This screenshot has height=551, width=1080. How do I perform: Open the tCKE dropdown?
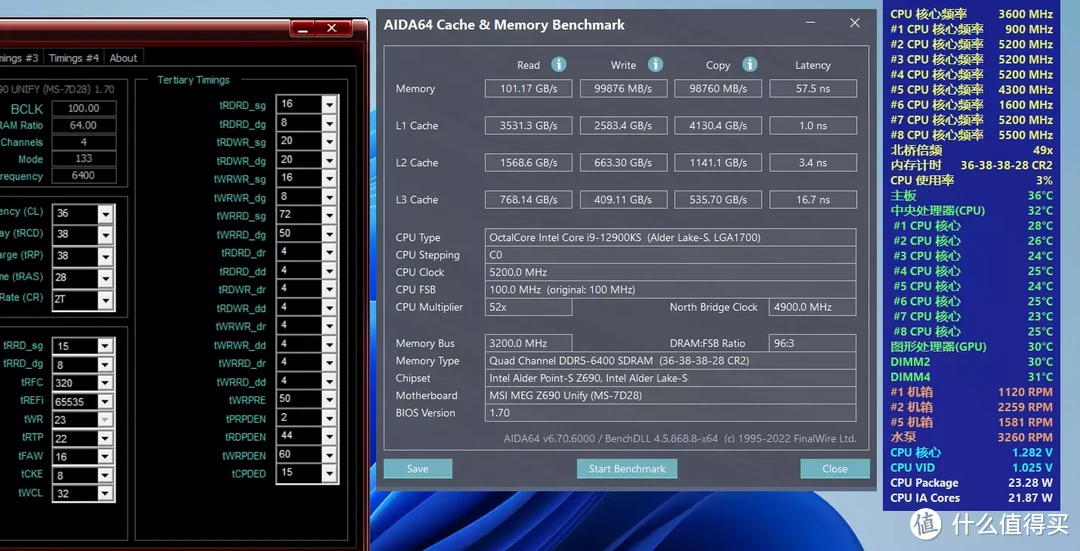pos(105,475)
